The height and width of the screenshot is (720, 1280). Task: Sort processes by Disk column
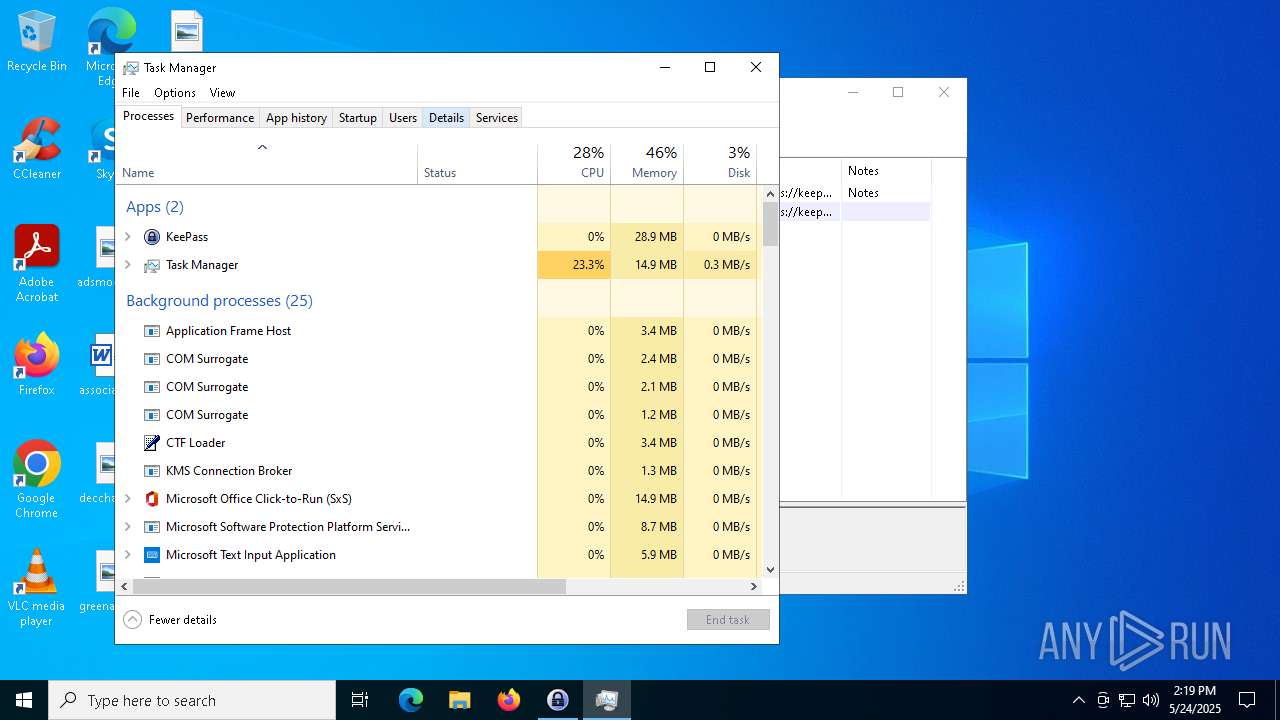point(720,164)
